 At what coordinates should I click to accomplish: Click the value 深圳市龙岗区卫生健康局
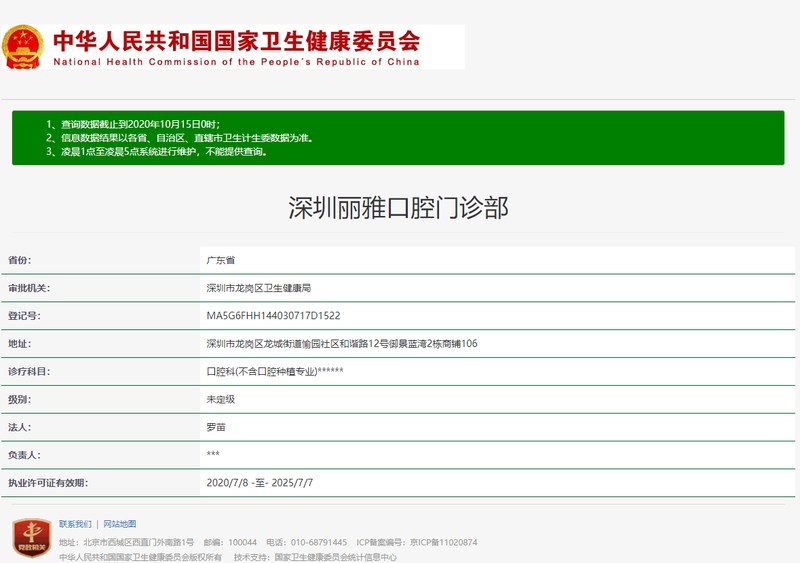point(259,288)
